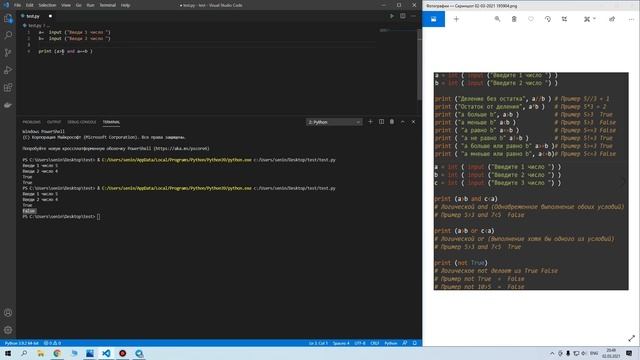Open the File menu
Screen dimensions: 640x360
pyautogui.click(x=18, y=5)
